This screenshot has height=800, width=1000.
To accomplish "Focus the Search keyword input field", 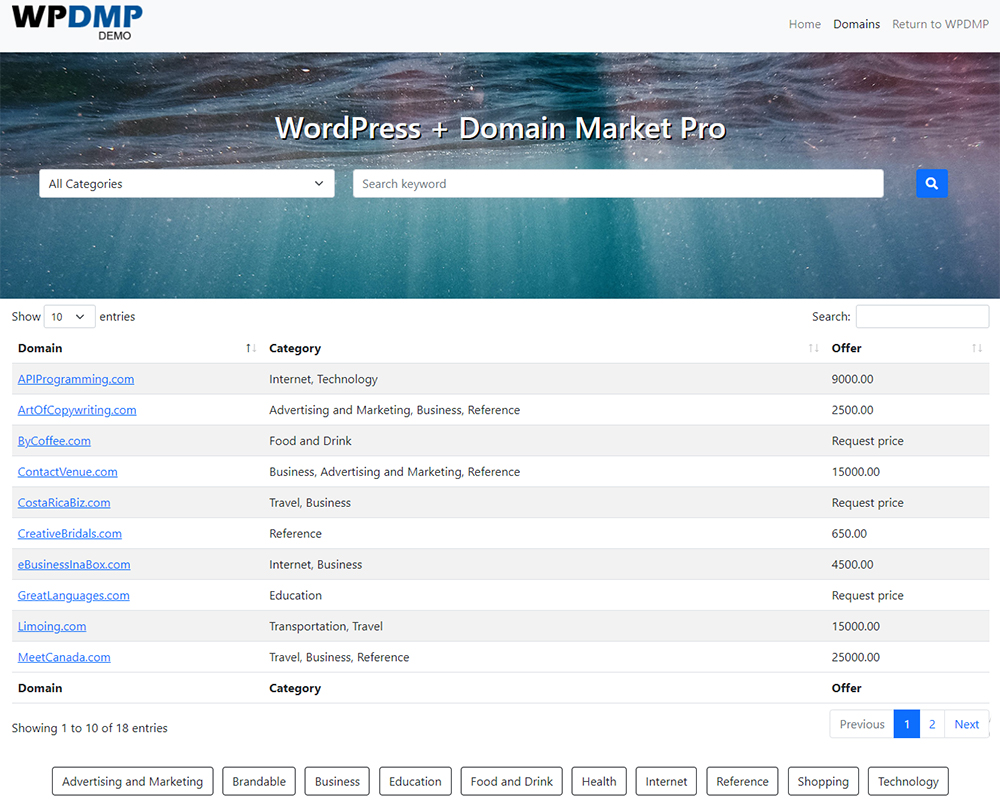I will click(618, 184).
